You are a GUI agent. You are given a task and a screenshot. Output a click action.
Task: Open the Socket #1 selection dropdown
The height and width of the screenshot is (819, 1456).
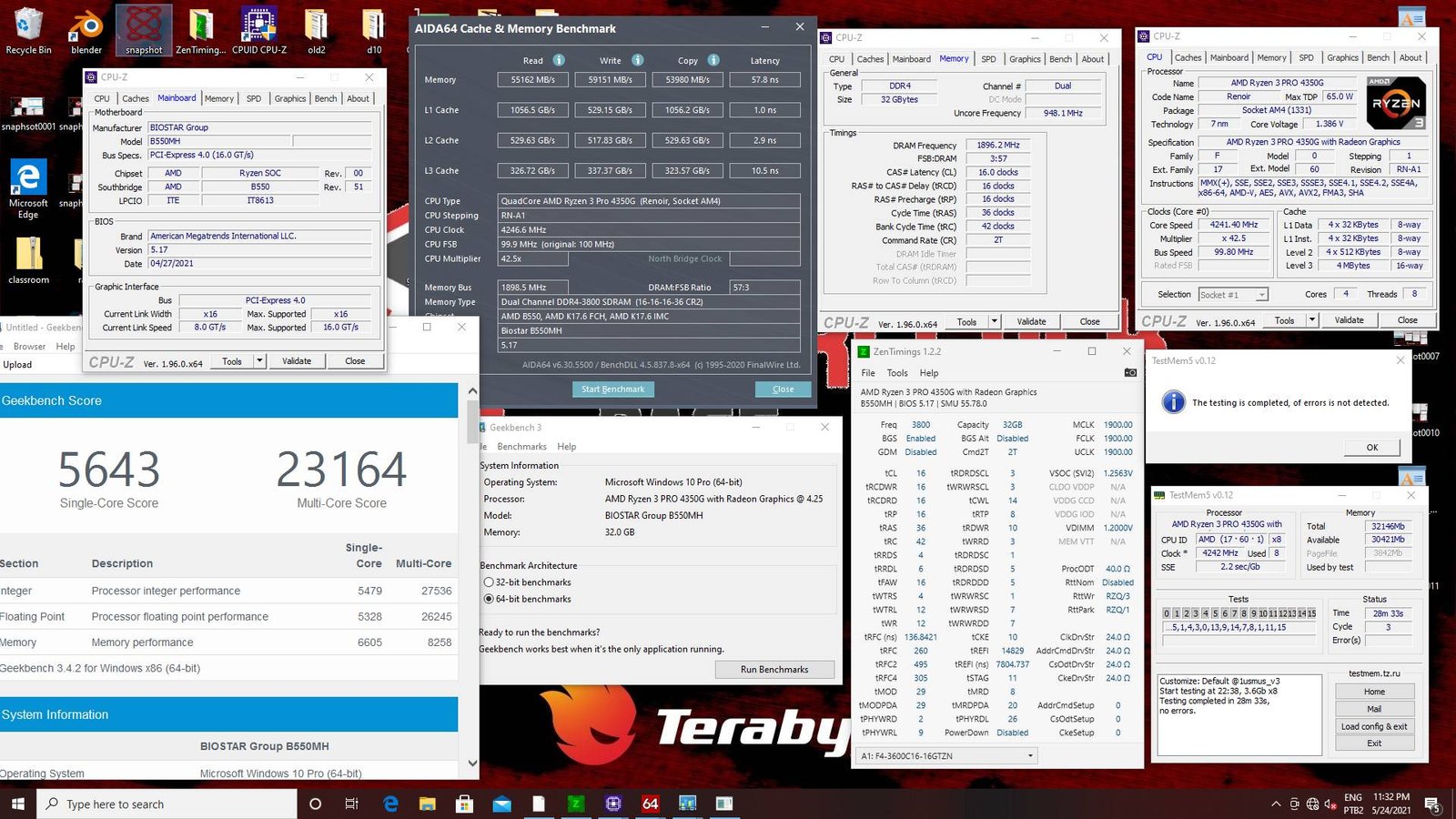[1261, 295]
